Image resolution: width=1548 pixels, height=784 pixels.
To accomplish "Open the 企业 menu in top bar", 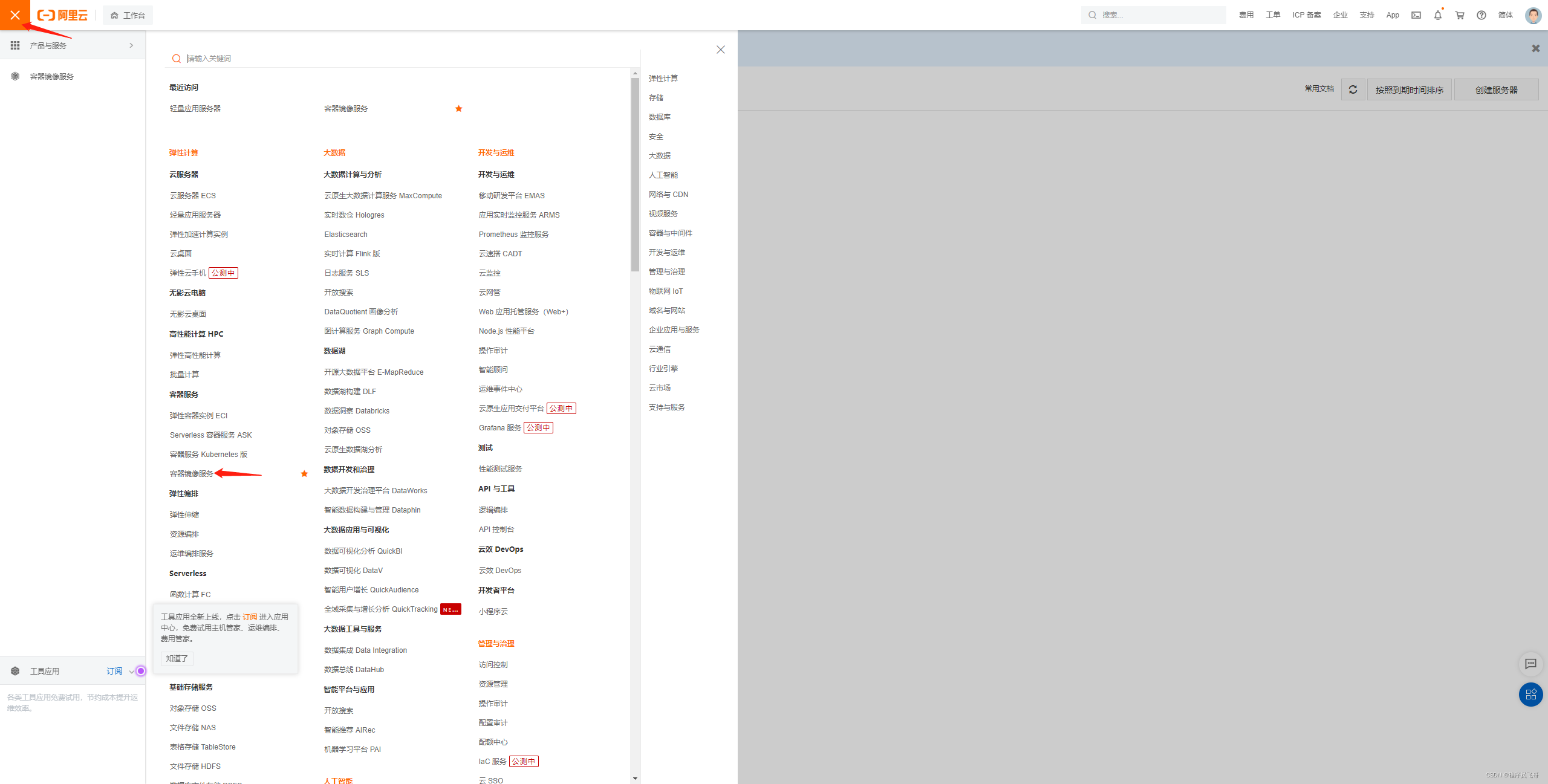I will (x=1341, y=15).
